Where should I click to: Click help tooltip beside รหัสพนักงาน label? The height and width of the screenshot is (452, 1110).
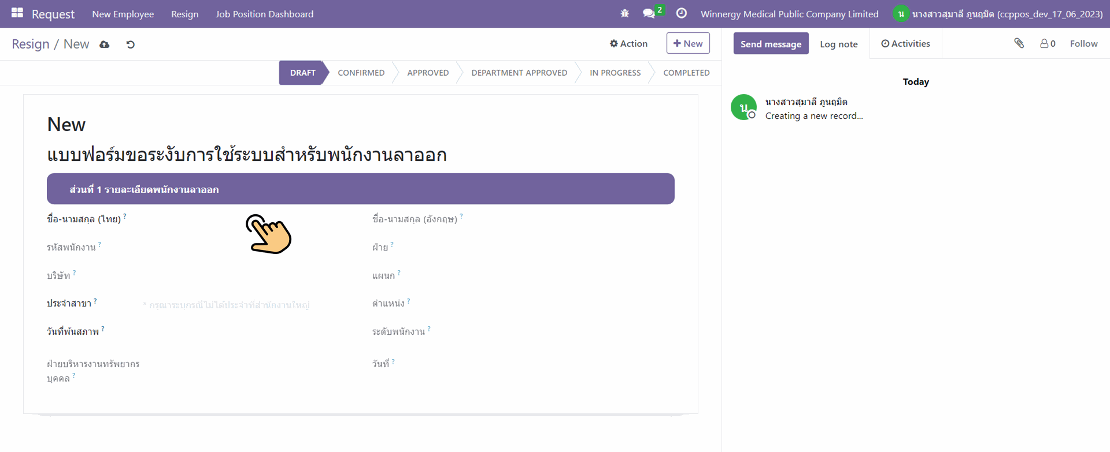(100, 244)
